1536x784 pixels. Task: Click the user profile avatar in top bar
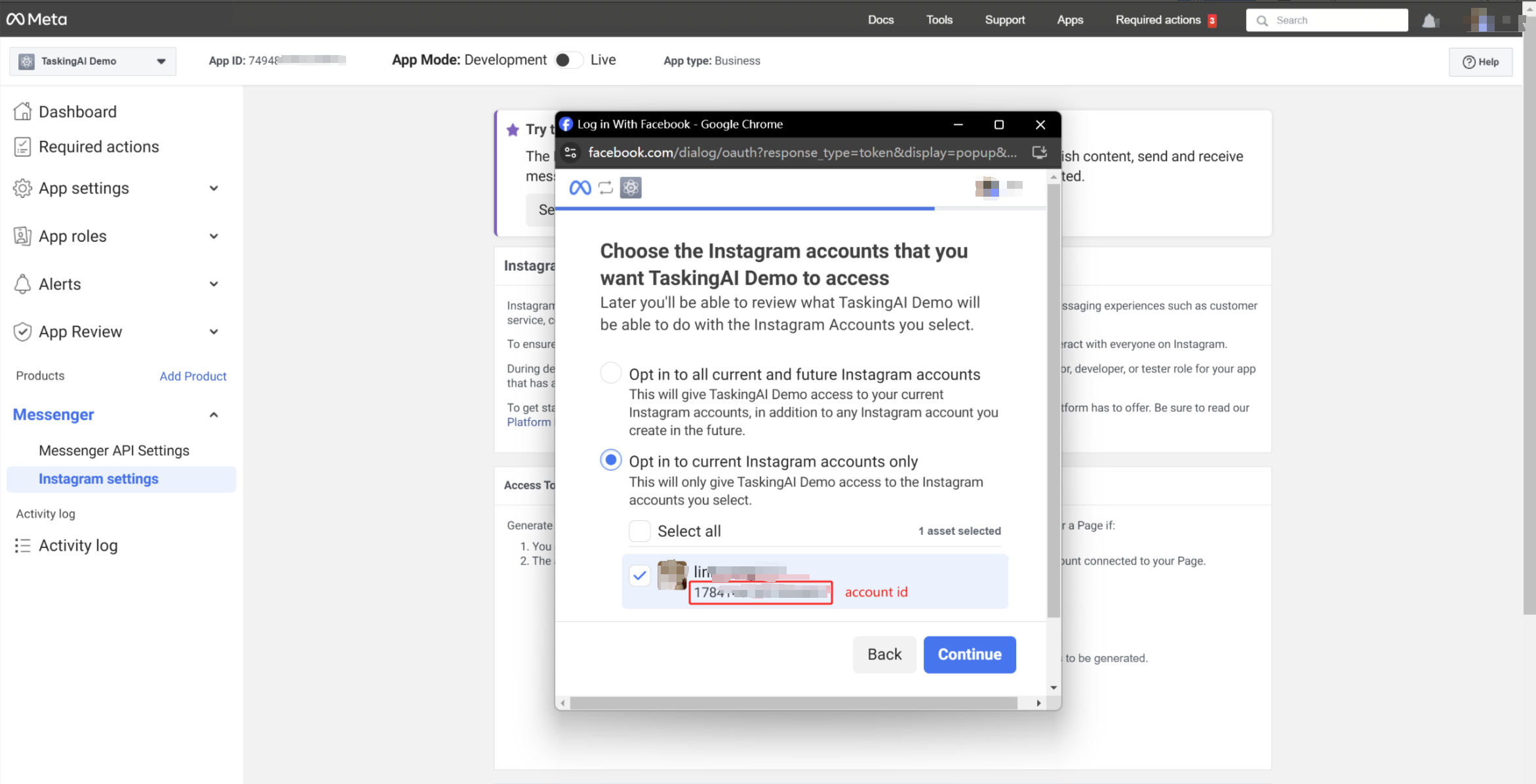coord(1482,20)
